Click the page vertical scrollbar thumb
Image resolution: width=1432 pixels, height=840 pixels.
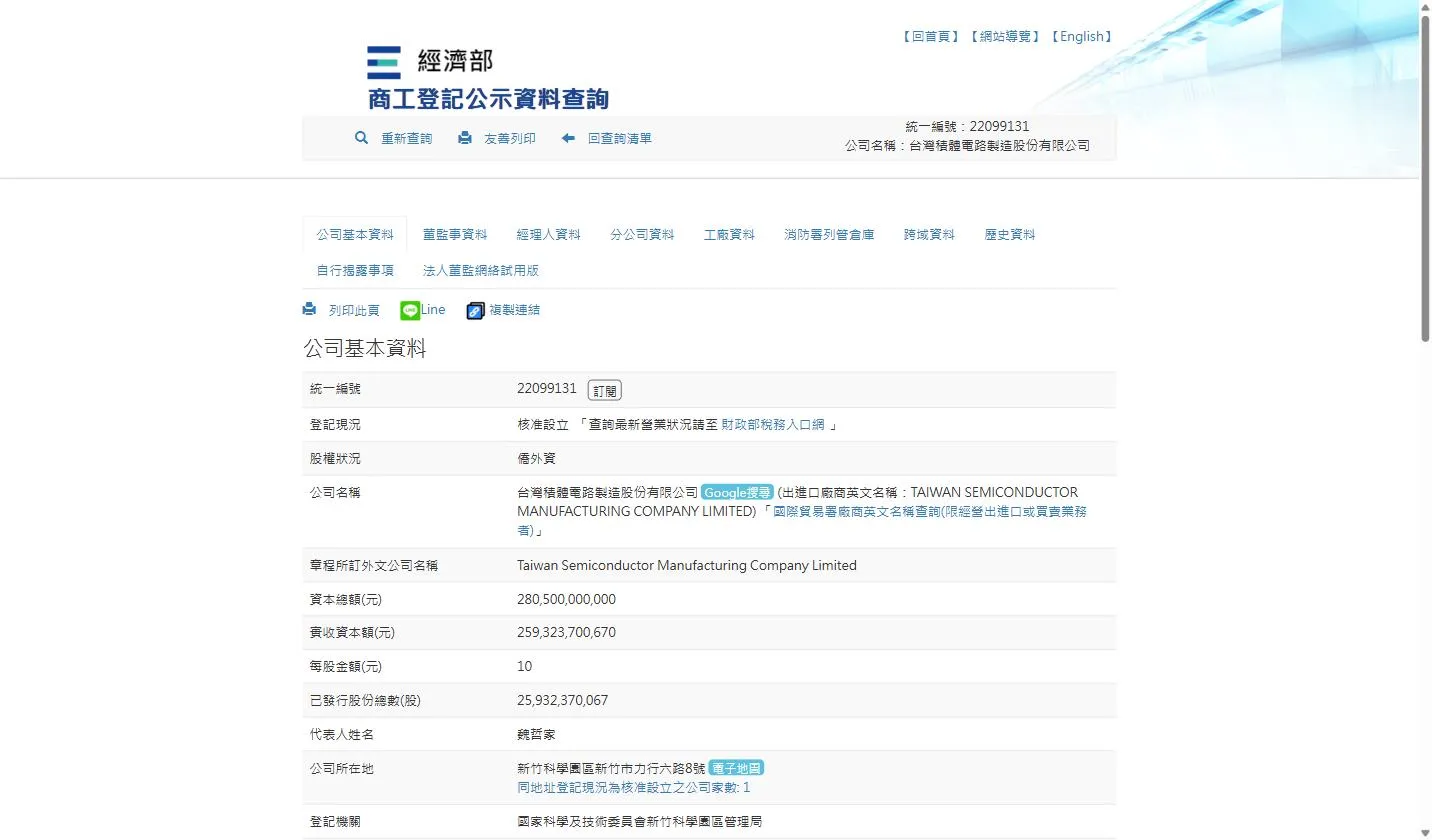[x=1424, y=178]
